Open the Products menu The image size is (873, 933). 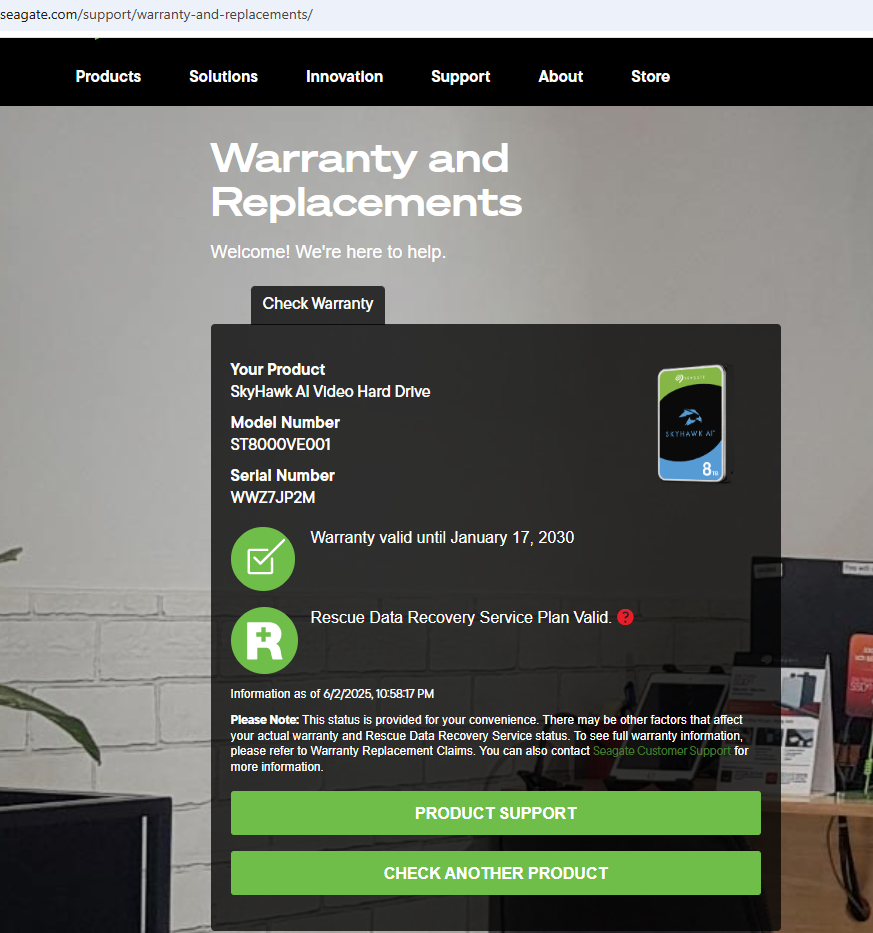pos(108,76)
